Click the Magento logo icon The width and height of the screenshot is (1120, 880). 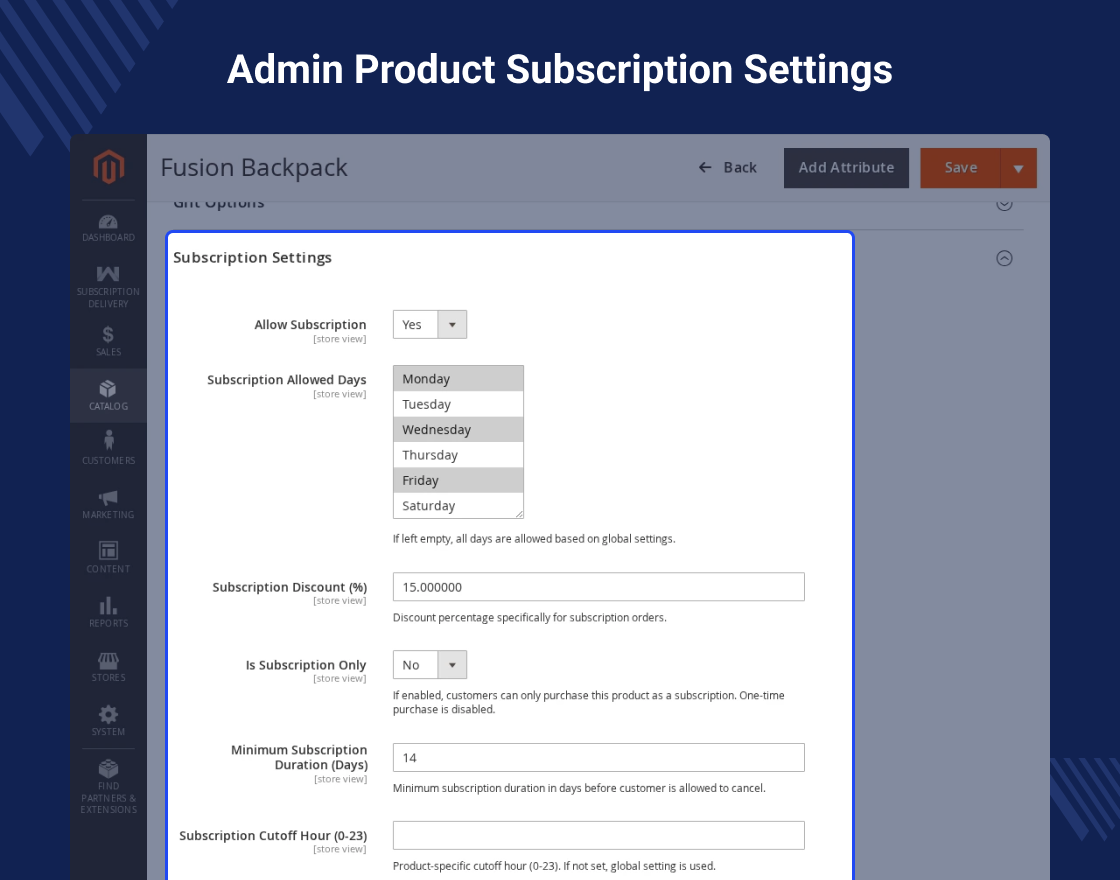pyautogui.click(x=109, y=166)
